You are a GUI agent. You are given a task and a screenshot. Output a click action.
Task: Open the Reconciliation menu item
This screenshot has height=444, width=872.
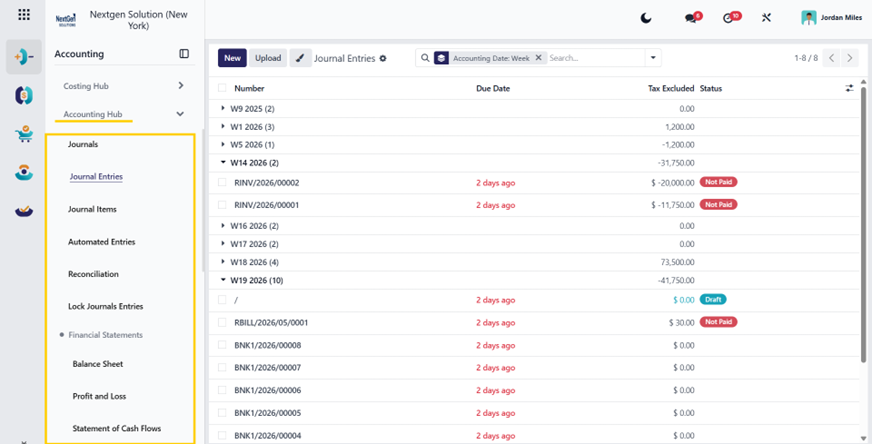pos(93,274)
